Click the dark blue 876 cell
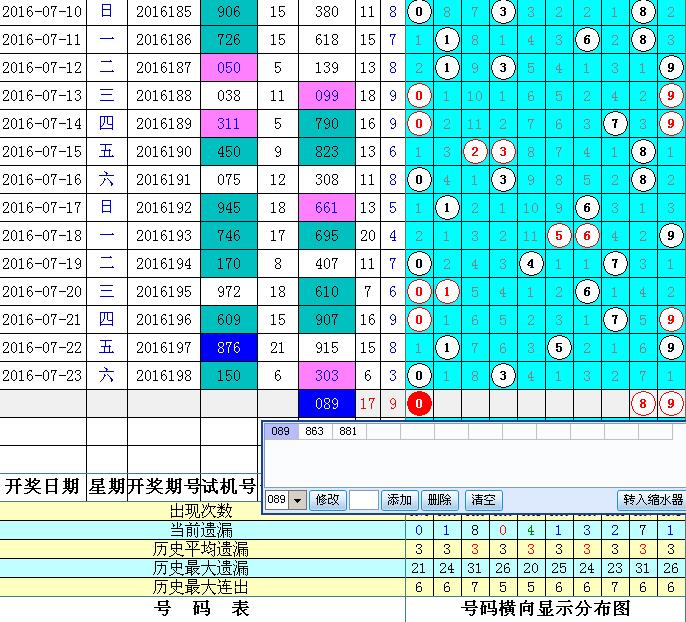The image size is (686, 622). point(227,348)
